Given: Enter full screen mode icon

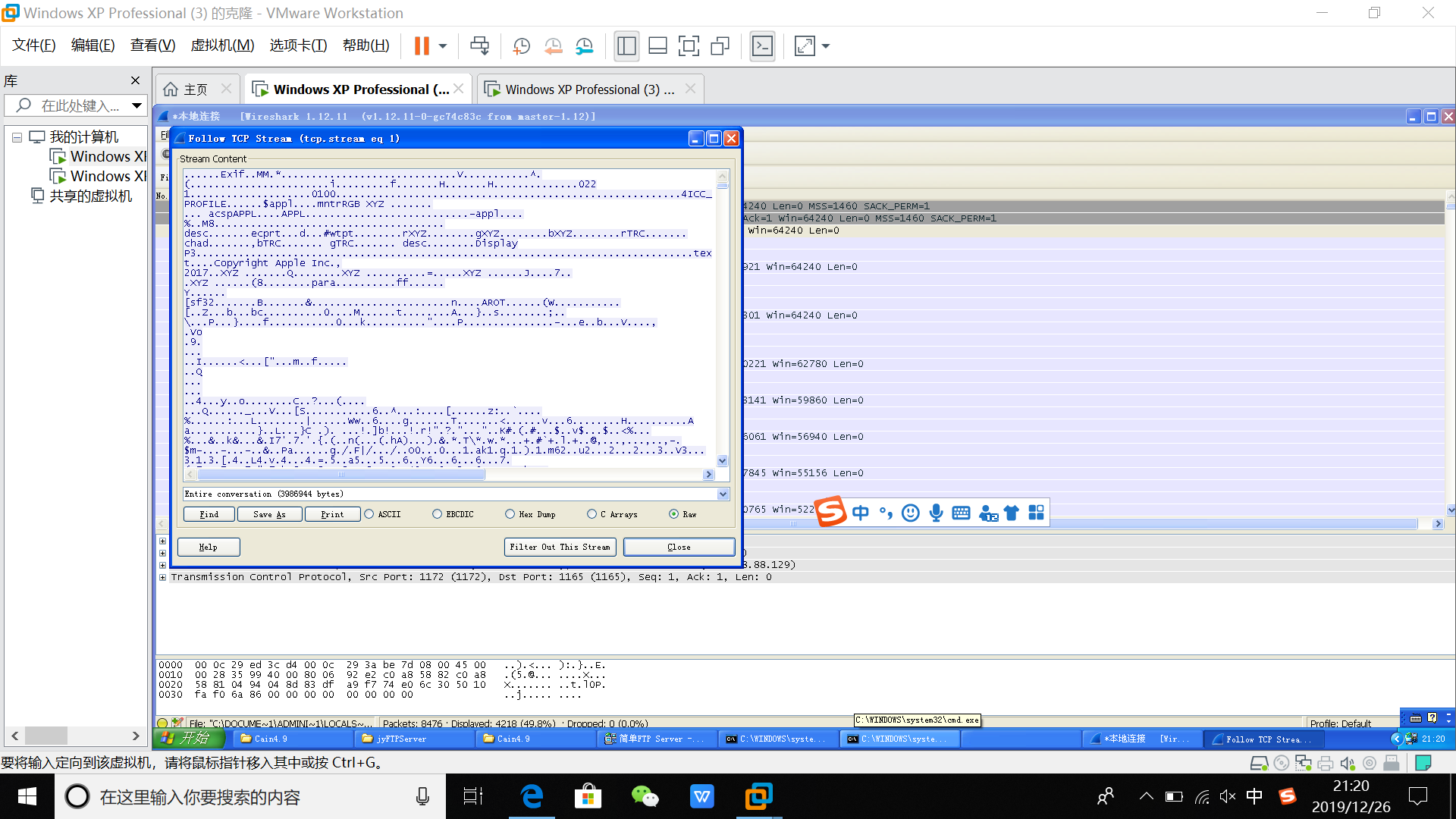Looking at the screenshot, I should [689, 46].
